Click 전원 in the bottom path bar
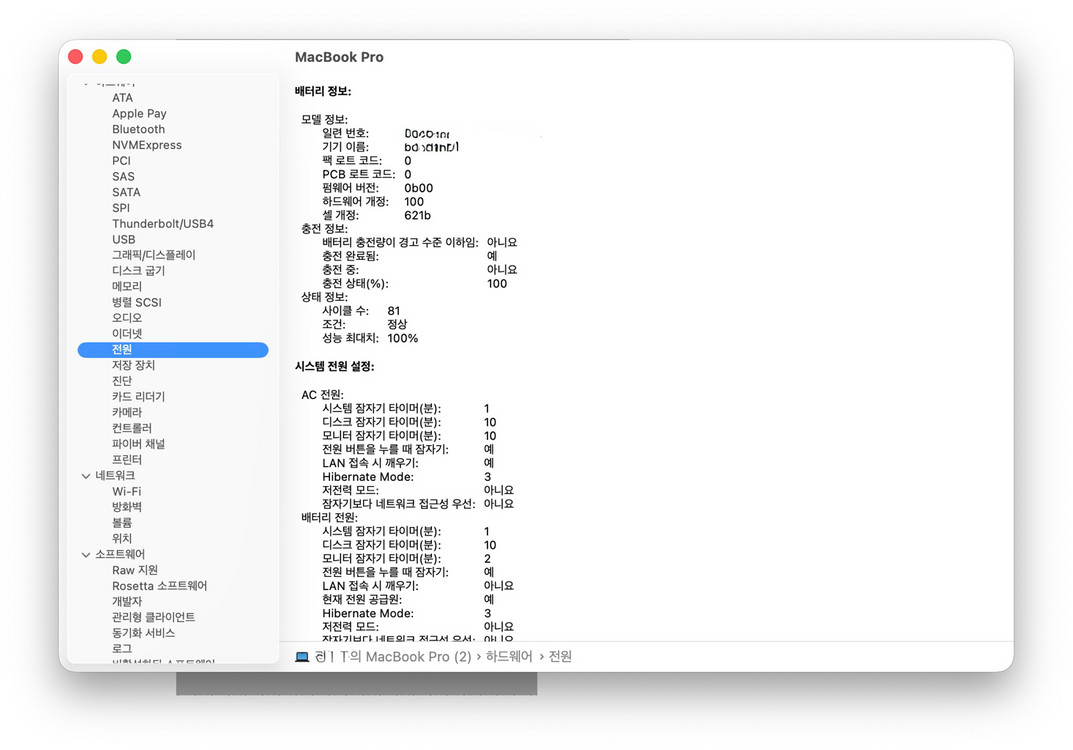This screenshot has height=750, width=1073. pos(560,657)
